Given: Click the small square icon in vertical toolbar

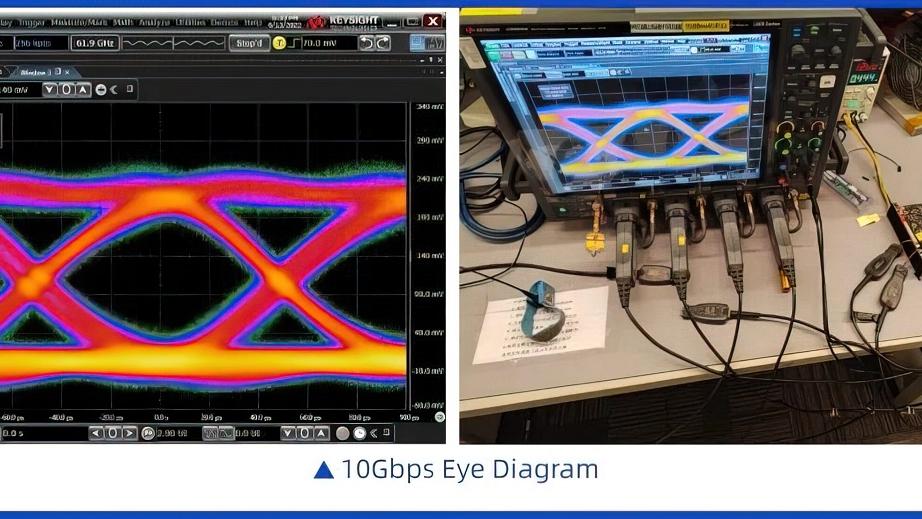Looking at the screenshot, I should (130, 89).
